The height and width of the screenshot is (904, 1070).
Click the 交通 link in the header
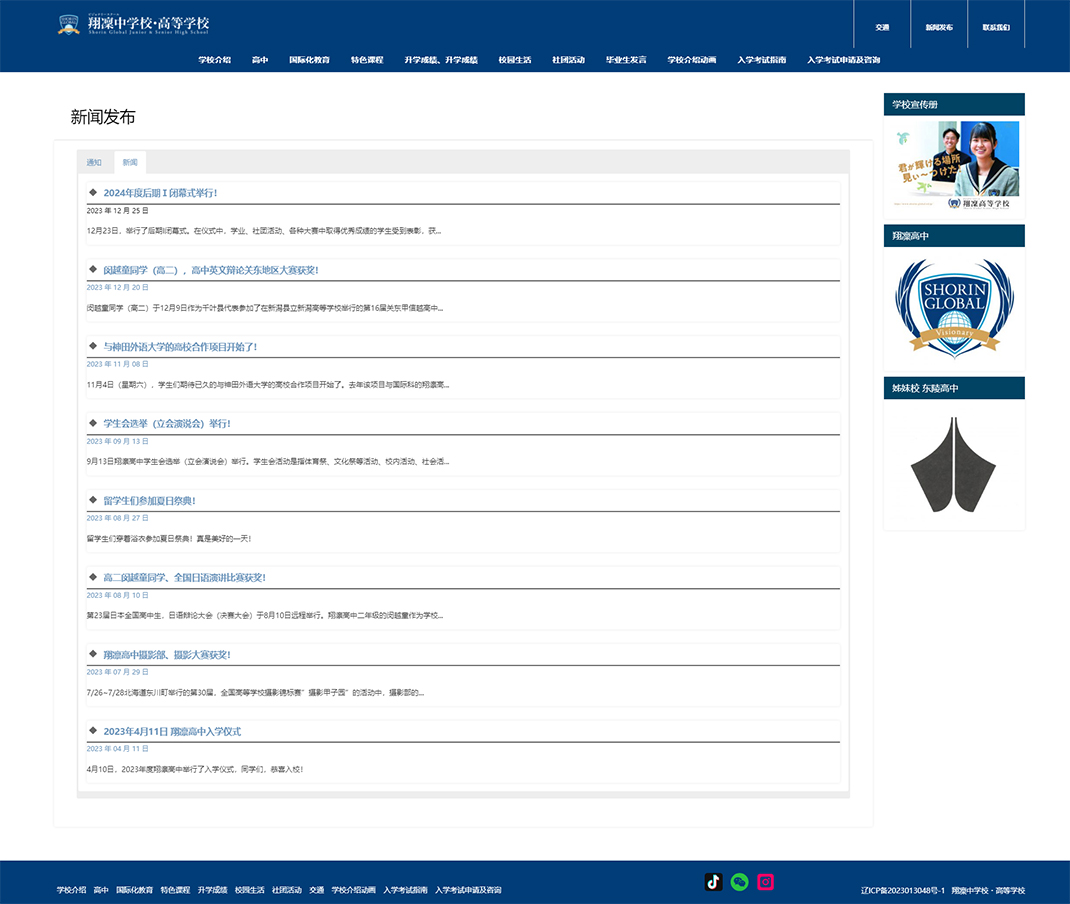pos(882,27)
